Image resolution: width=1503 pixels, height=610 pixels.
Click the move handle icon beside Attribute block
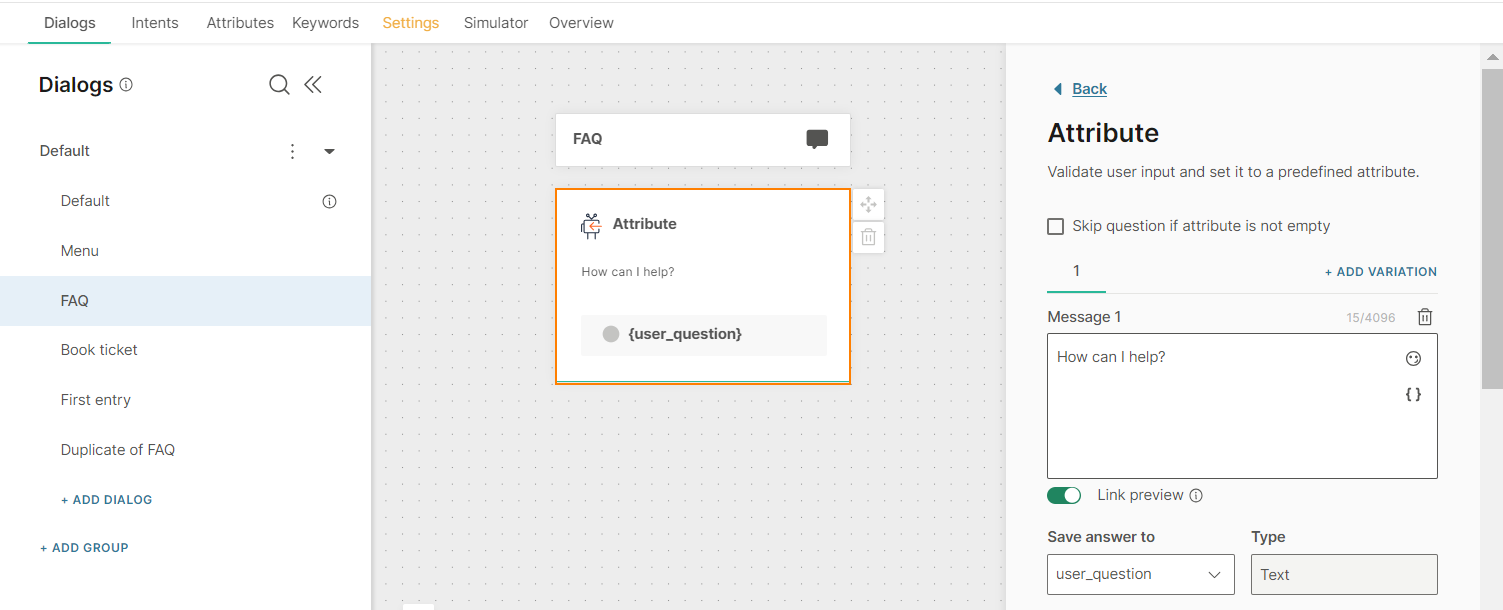click(x=868, y=205)
